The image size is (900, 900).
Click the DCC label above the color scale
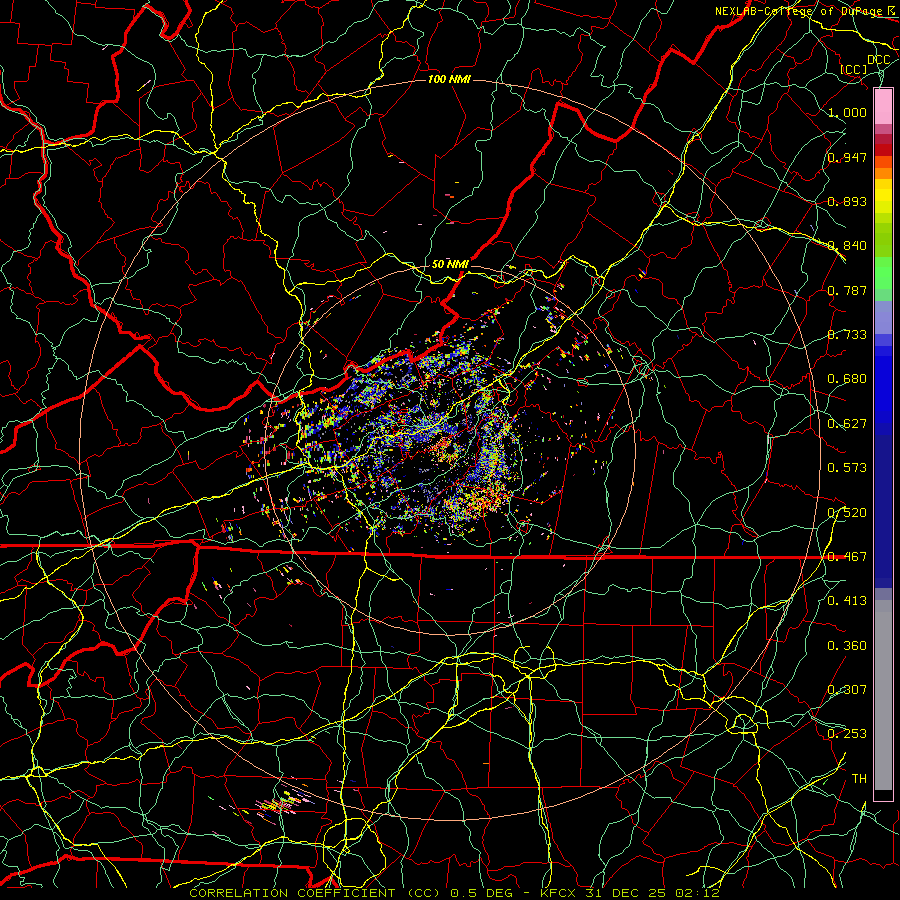[x=878, y=60]
